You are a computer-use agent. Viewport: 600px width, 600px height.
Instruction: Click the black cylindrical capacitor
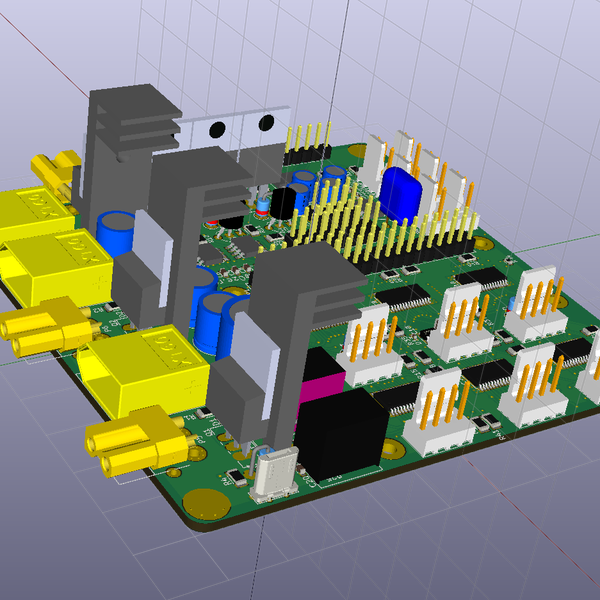pyautogui.click(x=284, y=204)
